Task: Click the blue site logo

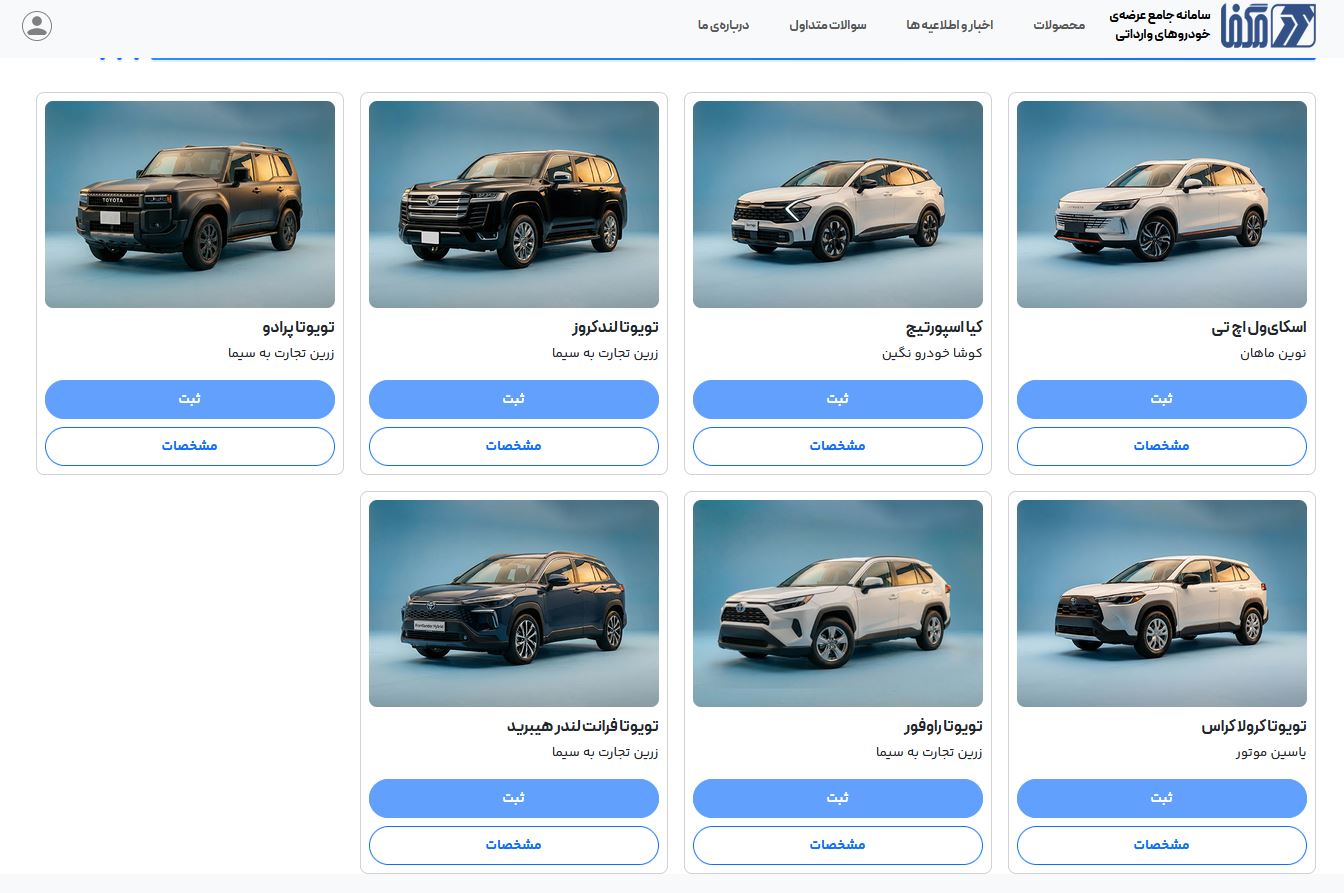Action: 1255,26
